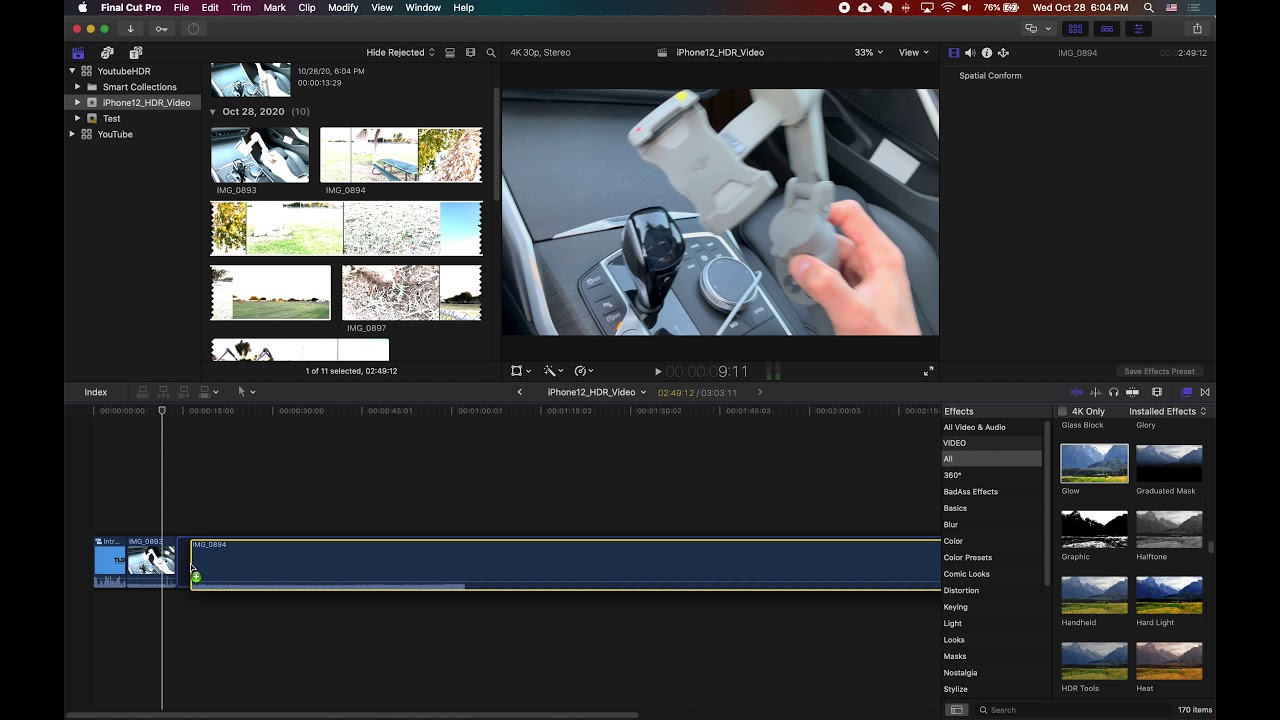The image size is (1280, 720).
Task: Open the Share inspector icon
Action: (x=1003, y=53)
